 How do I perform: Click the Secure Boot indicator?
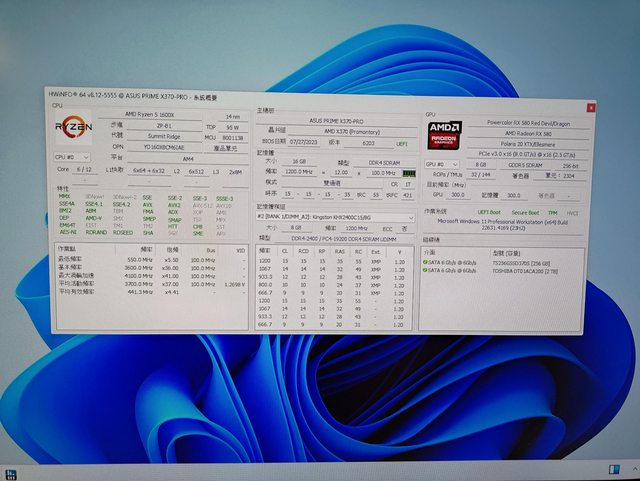(x=527, y=212)
